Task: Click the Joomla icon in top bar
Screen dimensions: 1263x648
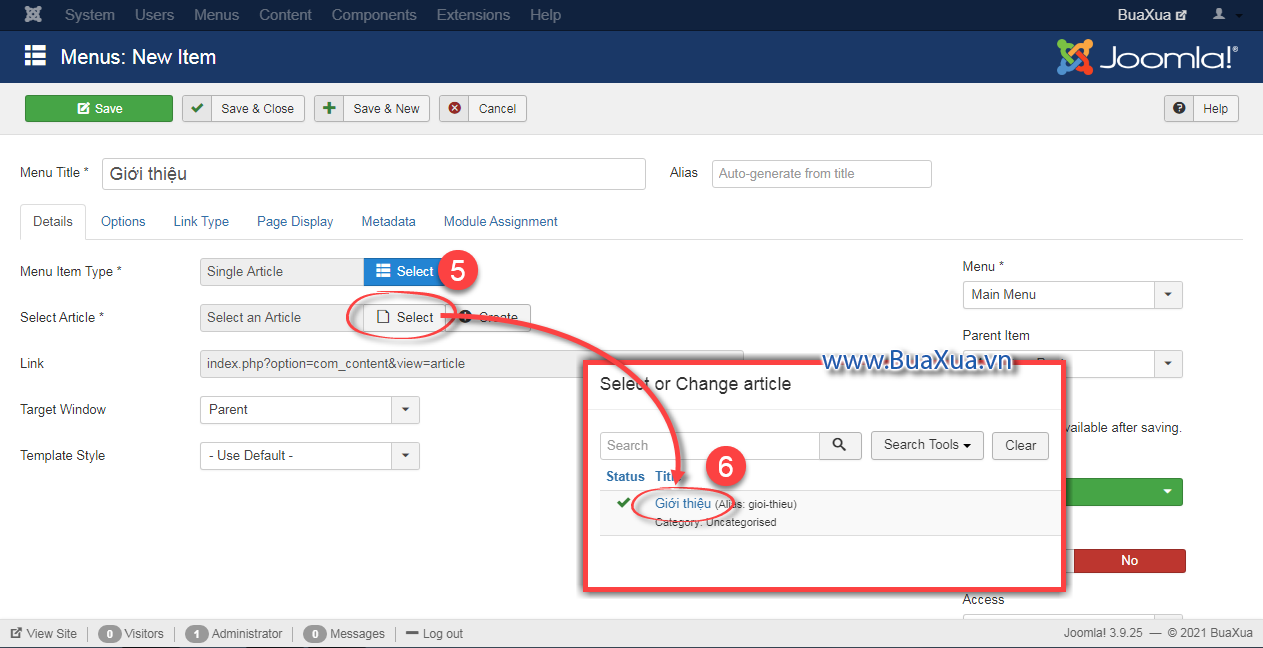Action: [33, 15]
